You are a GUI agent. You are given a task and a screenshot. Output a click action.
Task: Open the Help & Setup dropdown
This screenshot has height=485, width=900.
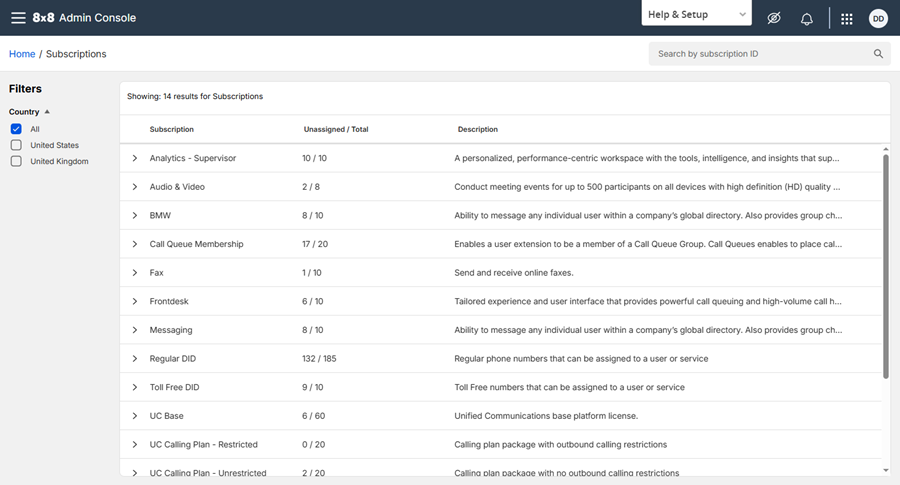(696, 14)
